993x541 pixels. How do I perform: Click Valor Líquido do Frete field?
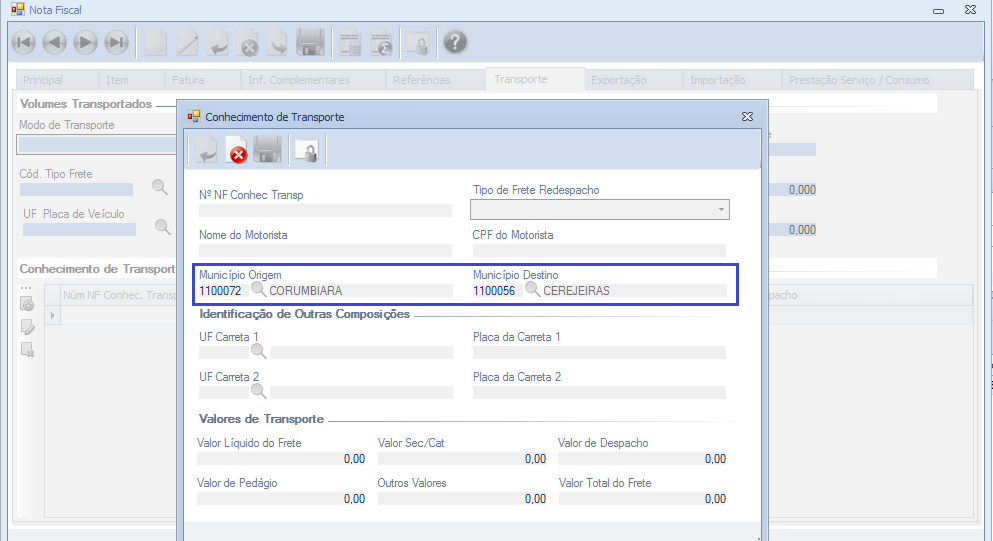[x=282, y=459]
